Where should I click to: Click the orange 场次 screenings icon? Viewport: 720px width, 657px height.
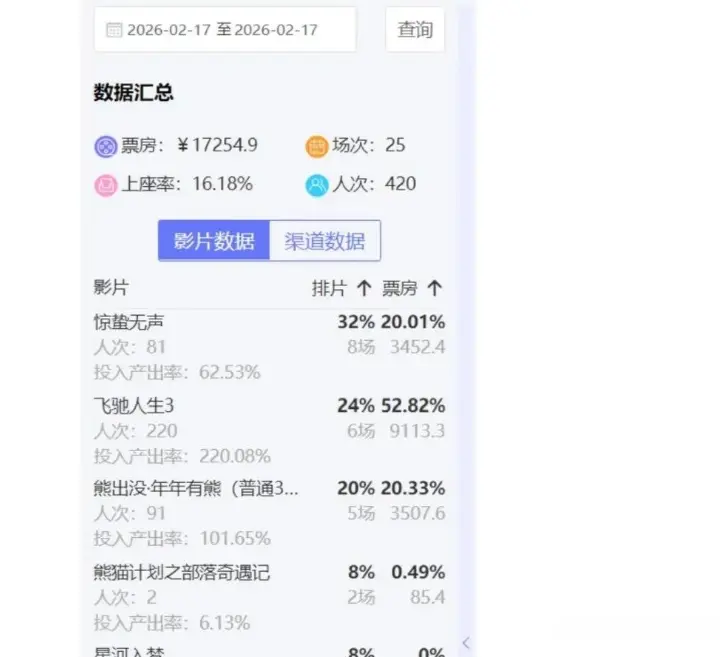pos(317,146)
